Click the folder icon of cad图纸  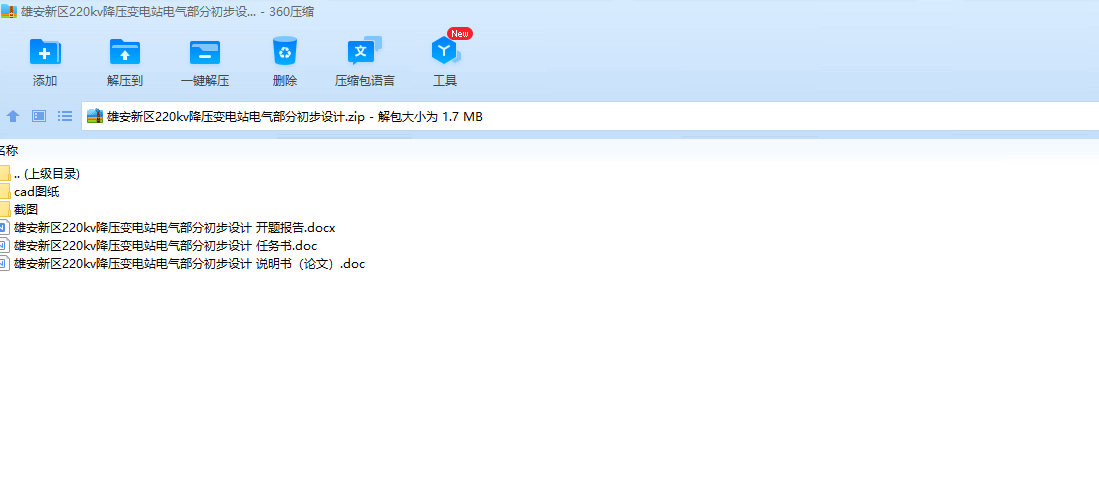point(5,191)
